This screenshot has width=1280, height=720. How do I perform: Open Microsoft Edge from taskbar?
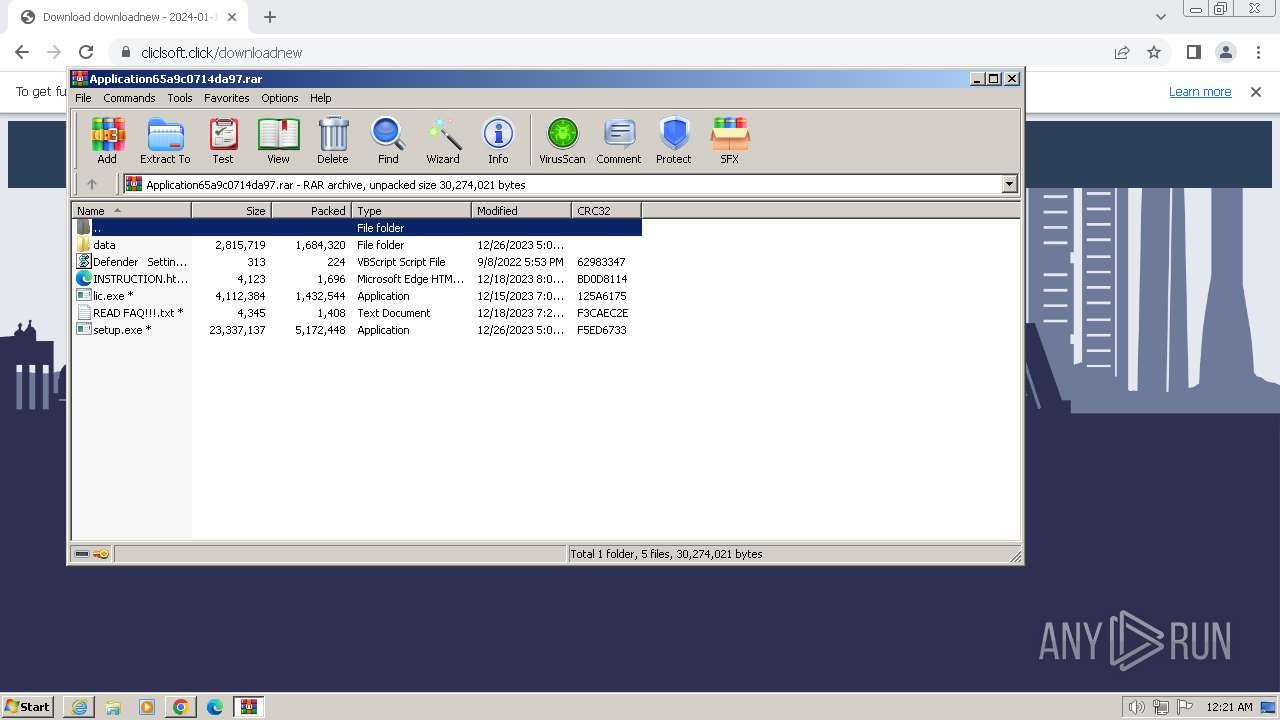214,706
